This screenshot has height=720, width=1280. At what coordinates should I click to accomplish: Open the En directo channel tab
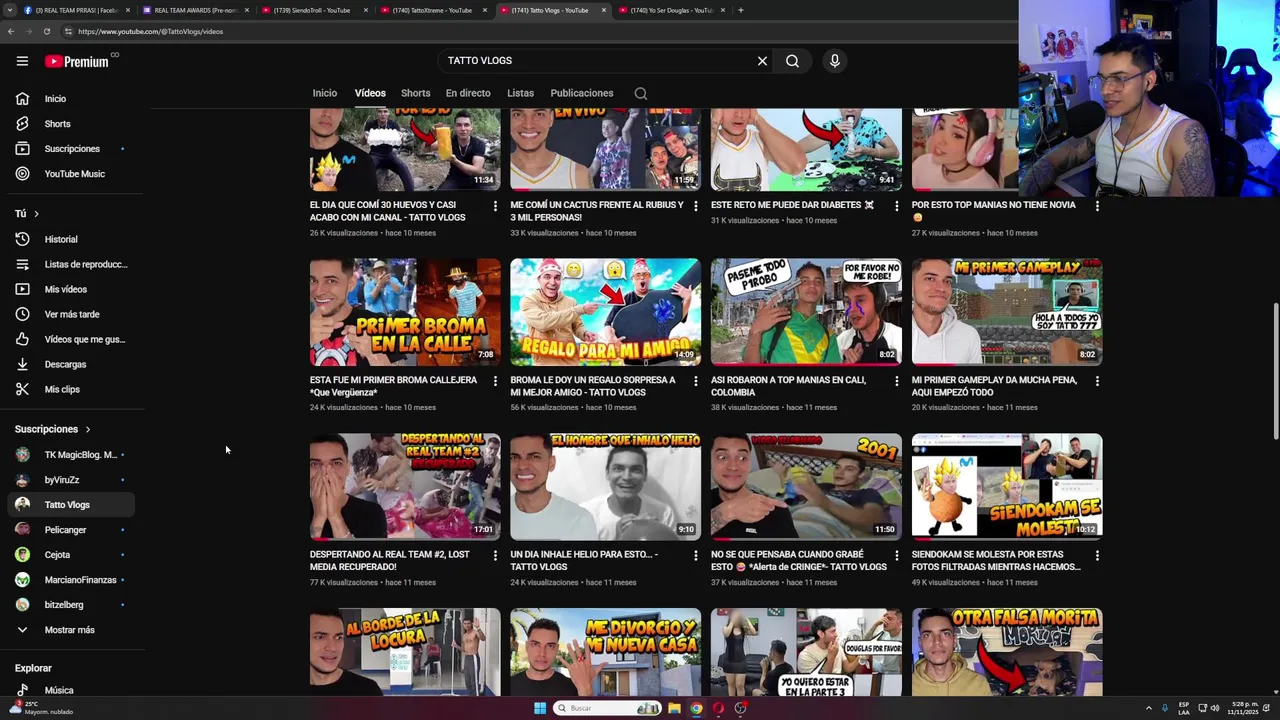468,93
